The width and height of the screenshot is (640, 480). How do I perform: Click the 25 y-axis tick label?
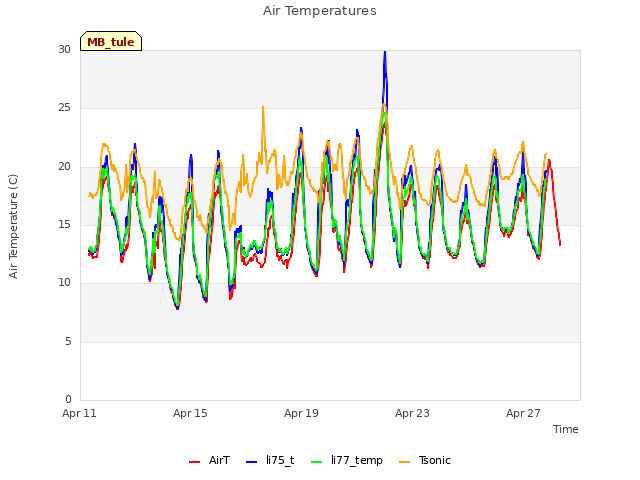pyautogui.click(x=64, y=108)
